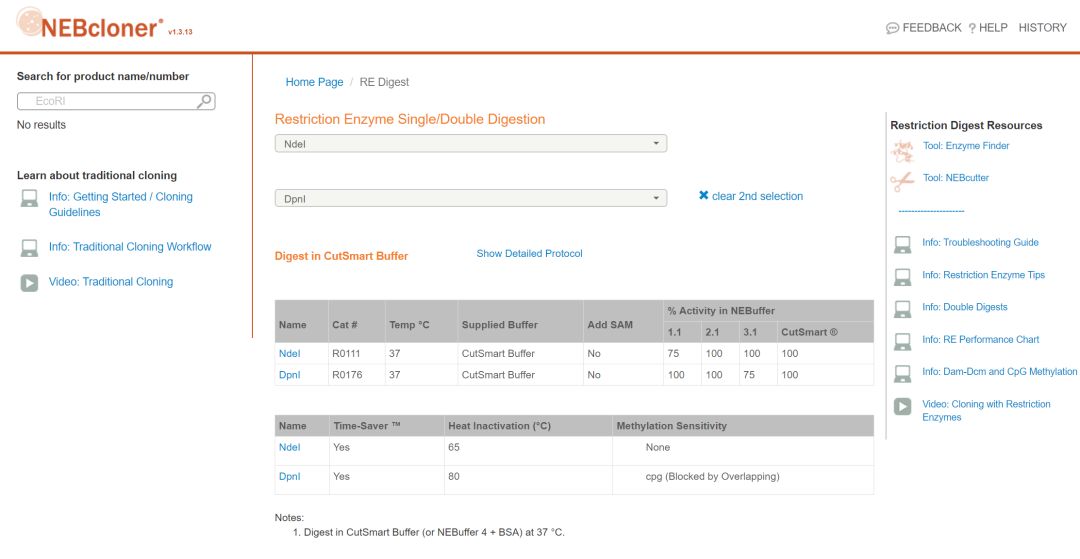Image resolution: width=1080 pixels, height=559 pixels.
Task: Click laptop icon beside RE Performance Chart
Action: pos(902,341)
